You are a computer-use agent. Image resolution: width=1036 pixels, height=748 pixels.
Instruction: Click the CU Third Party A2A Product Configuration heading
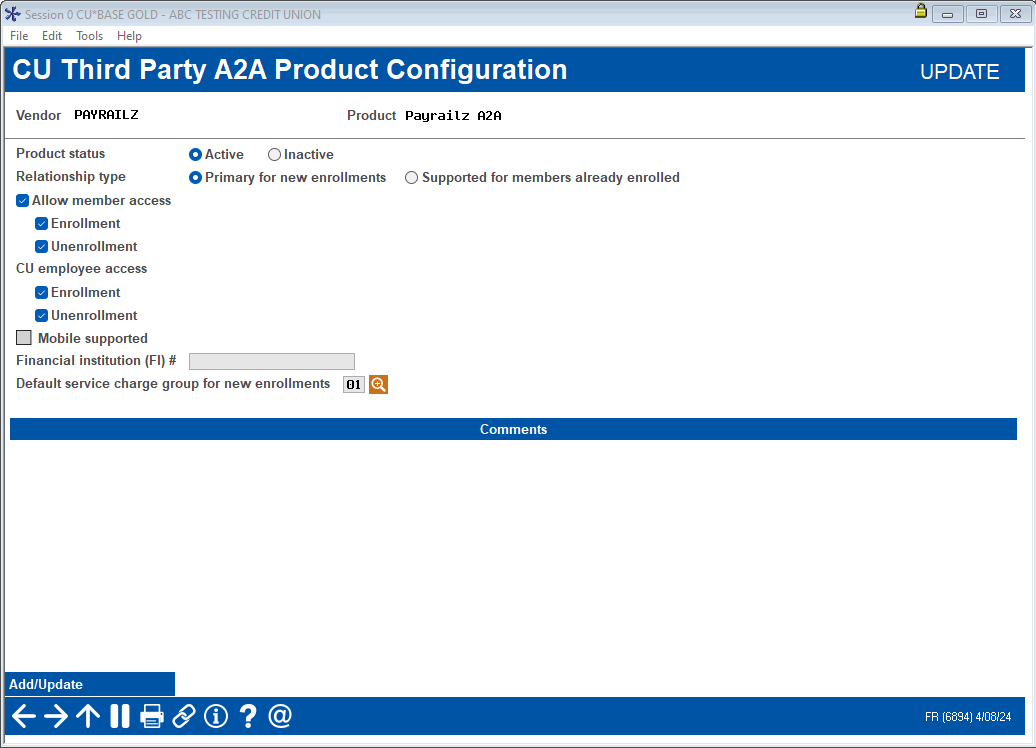coord(290,69)
